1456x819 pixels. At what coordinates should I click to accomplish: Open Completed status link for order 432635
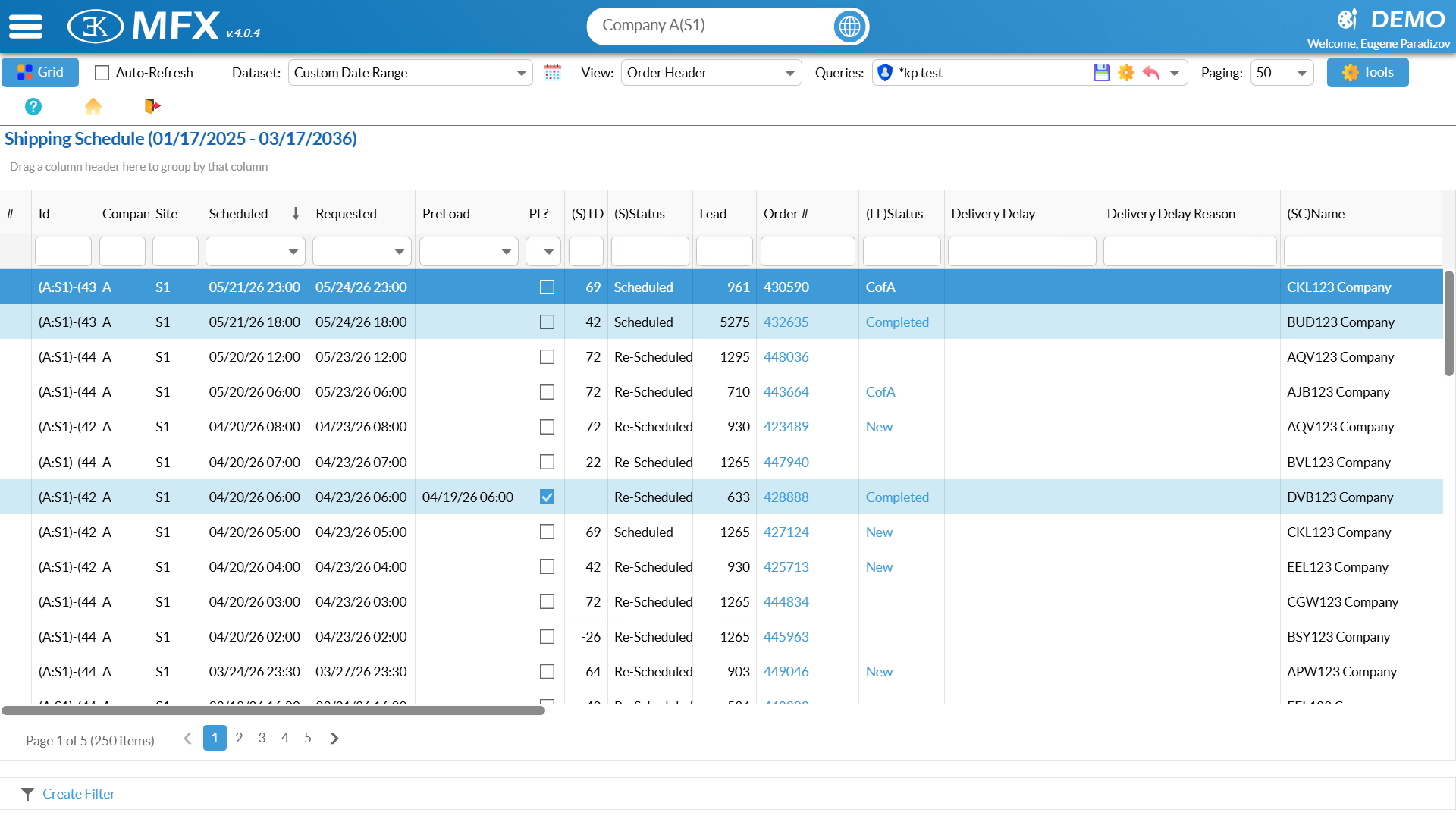click(x=897, y=322)
